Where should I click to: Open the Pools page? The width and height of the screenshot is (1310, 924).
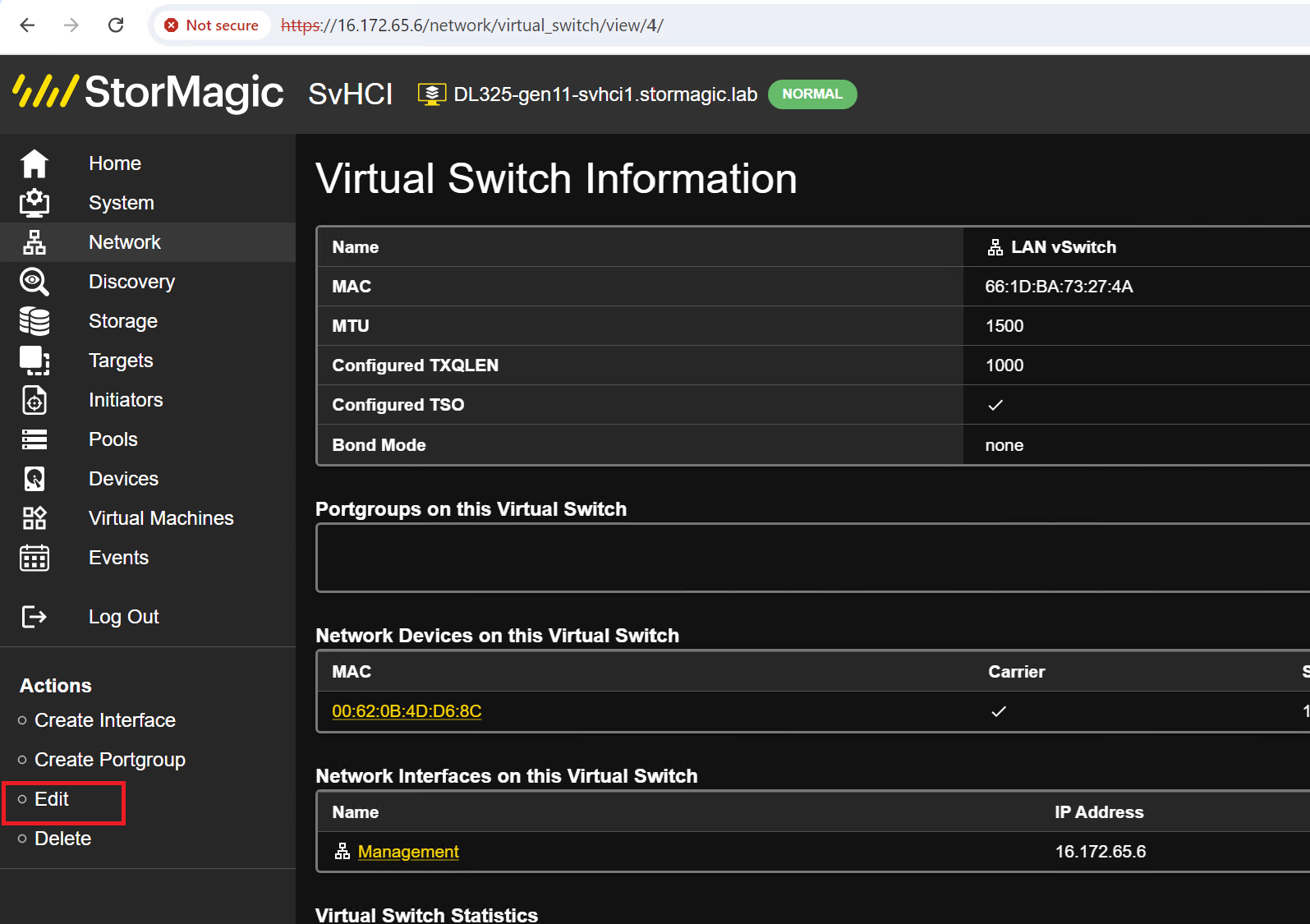[x=113, y=439]
